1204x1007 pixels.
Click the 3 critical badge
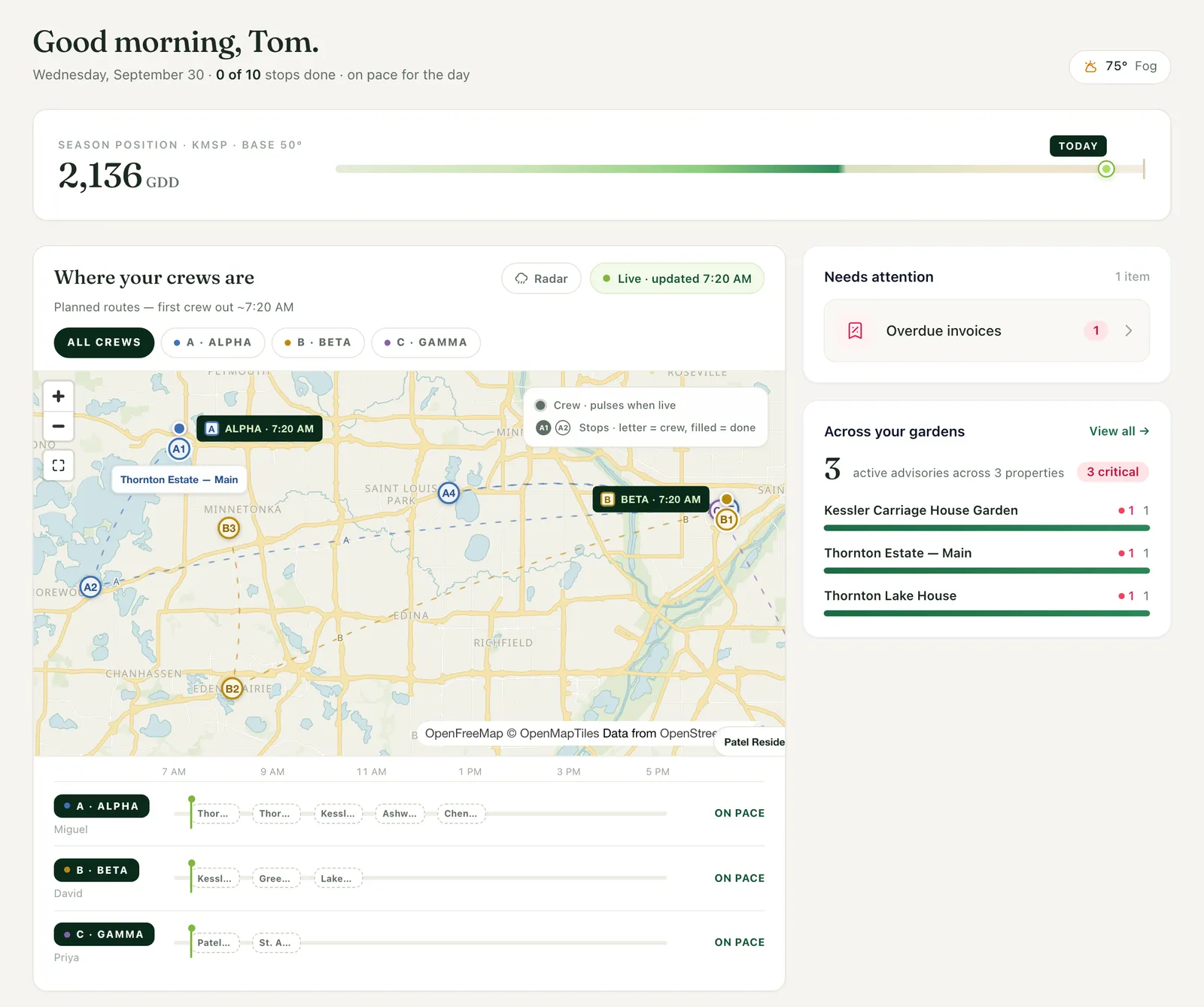pos(1113,472)
